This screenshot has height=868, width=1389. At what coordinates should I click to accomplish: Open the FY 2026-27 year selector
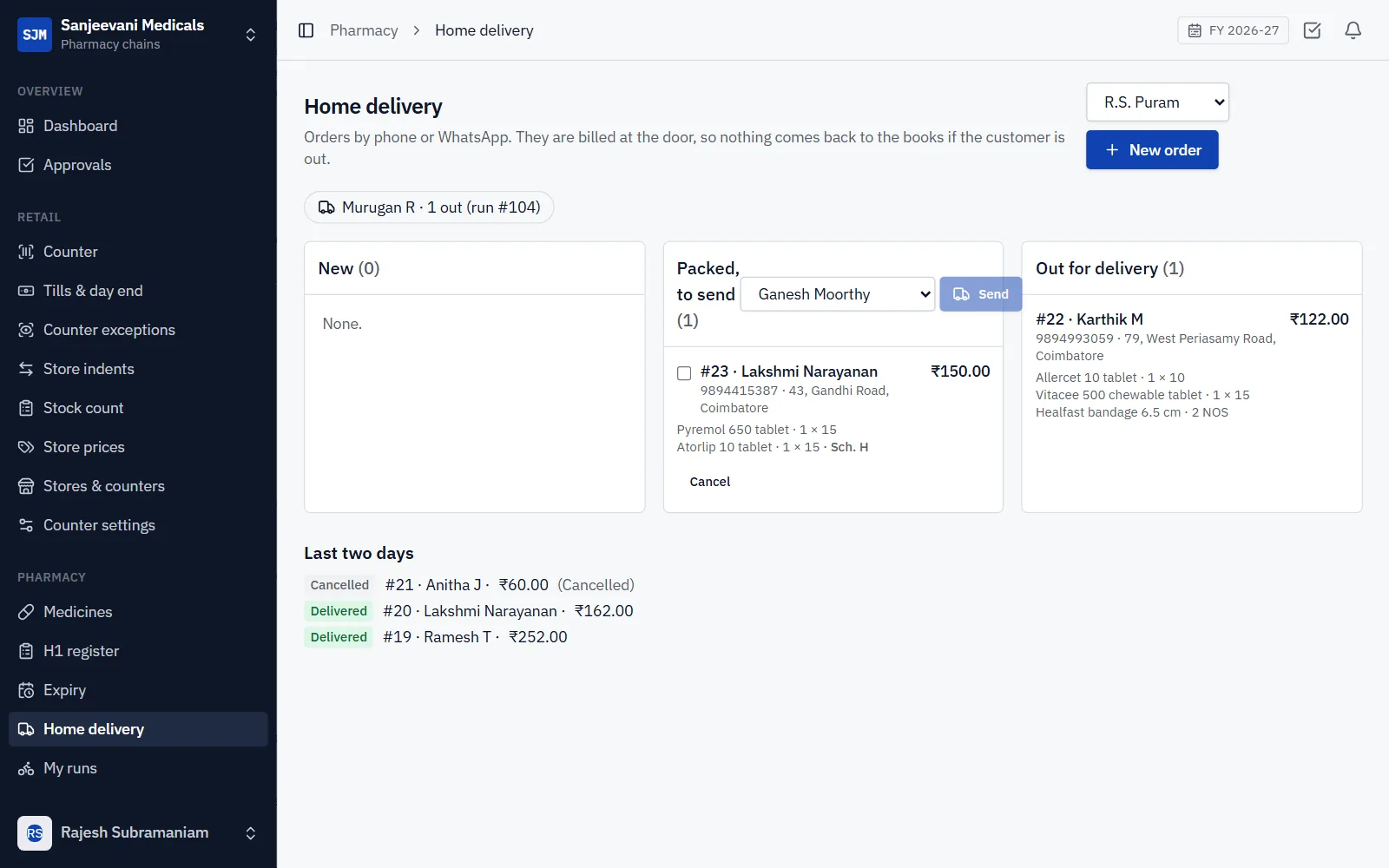tap(1233, 30)
